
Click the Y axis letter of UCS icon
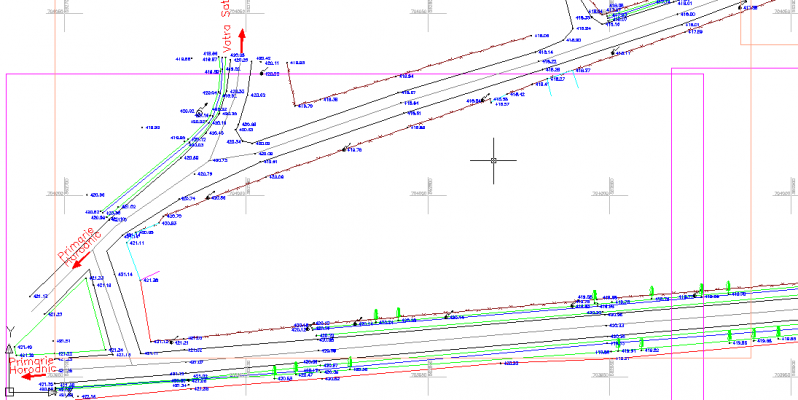[10, 331]
